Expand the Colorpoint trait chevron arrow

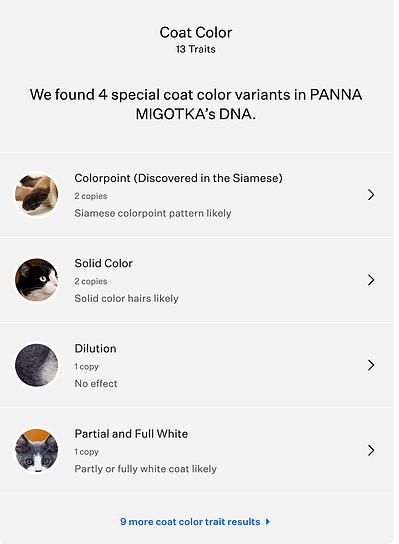(371, 195)
